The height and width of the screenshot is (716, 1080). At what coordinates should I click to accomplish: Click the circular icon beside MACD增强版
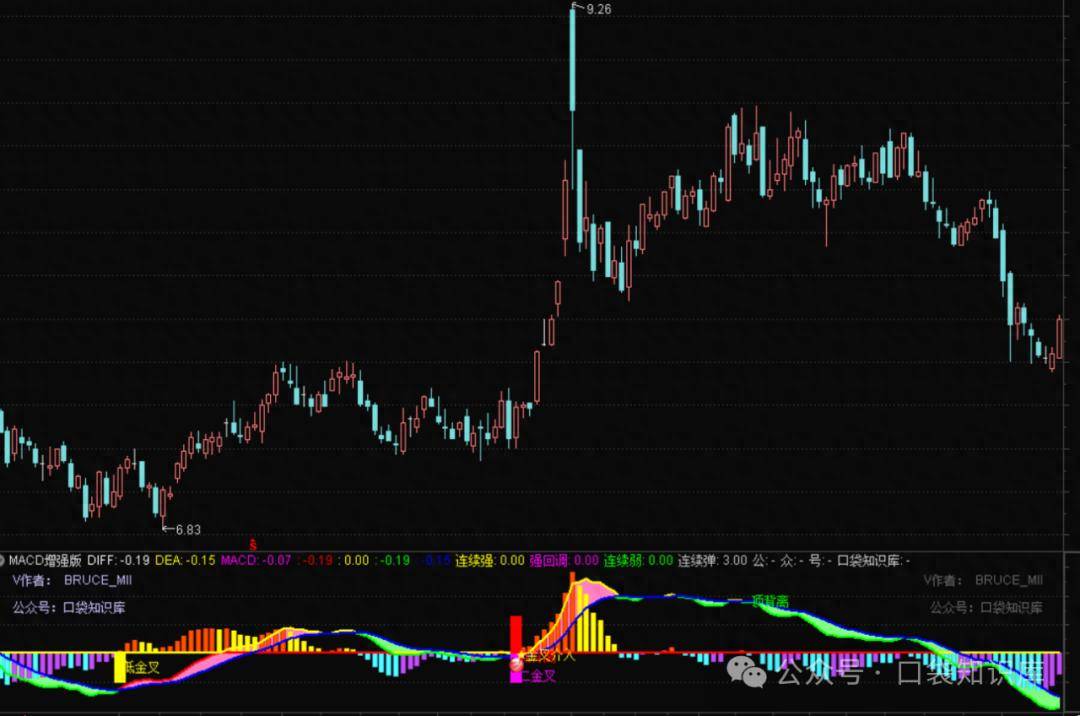(x=2, y=560)
